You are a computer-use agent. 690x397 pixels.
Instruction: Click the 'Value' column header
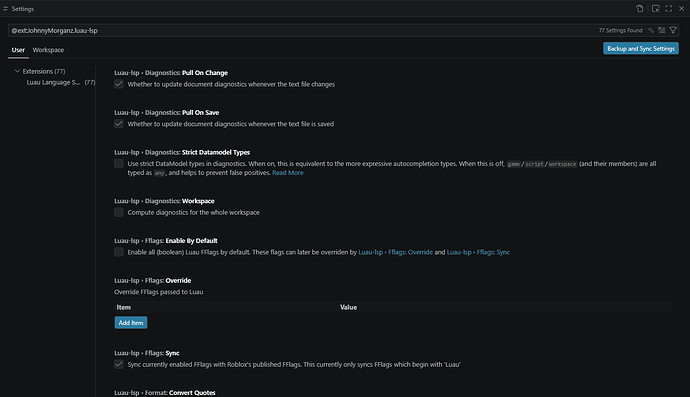[348, 307]
